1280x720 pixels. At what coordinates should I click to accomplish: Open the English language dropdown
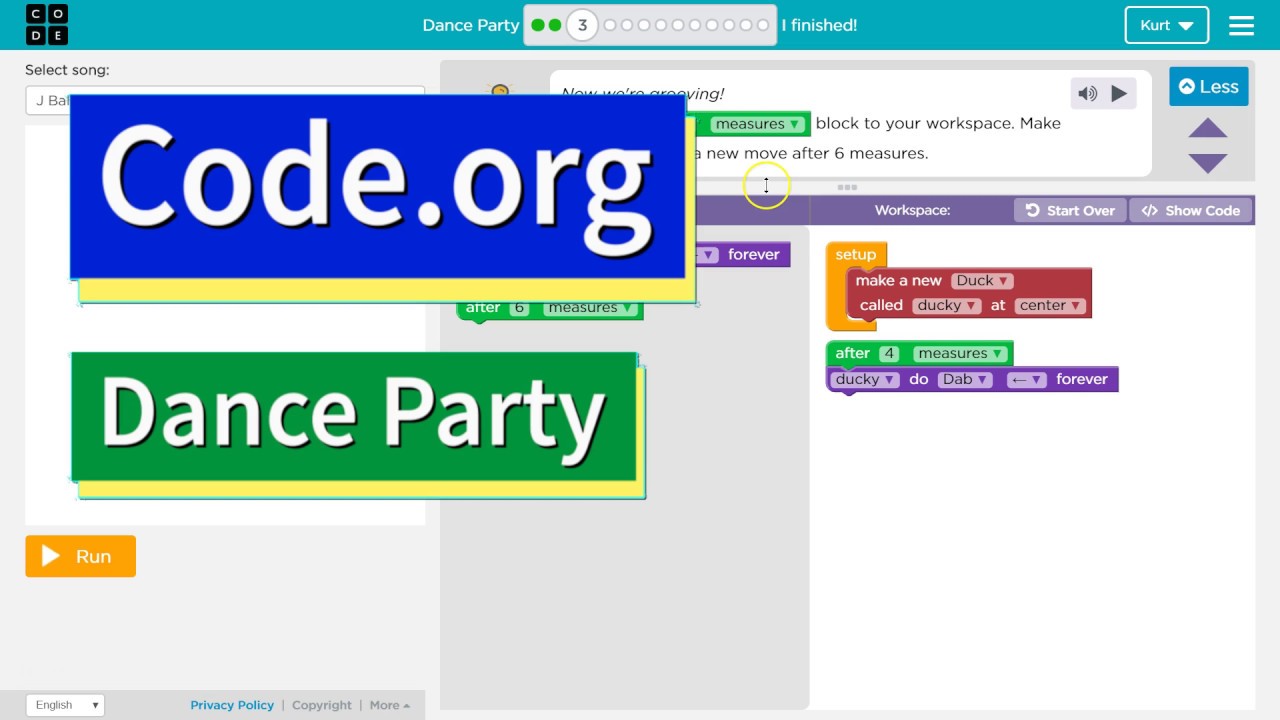pyautogui.click(x=65, y=705)
